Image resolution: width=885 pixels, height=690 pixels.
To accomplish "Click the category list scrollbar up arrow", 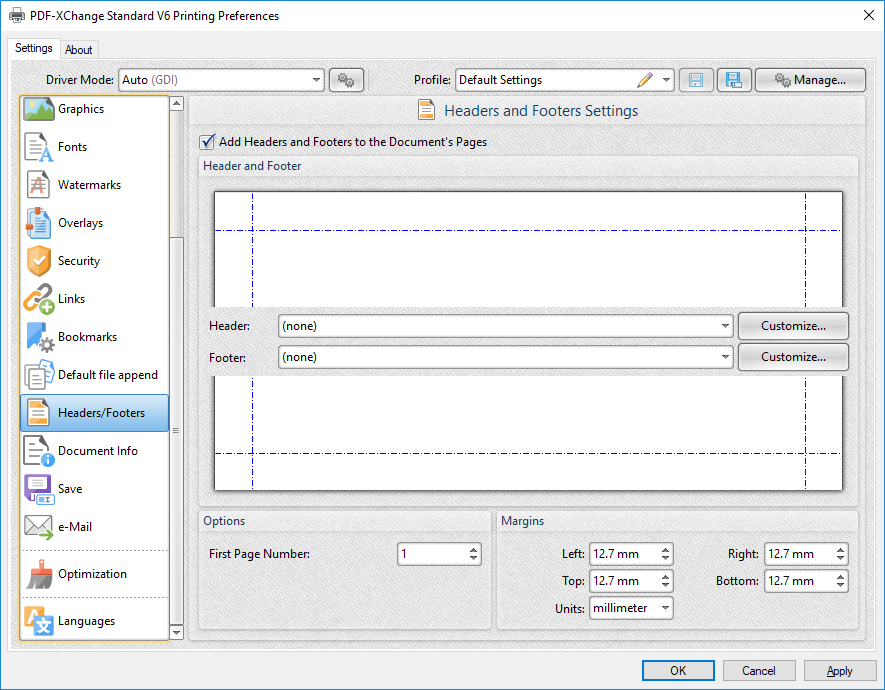I will tap(177, 103).
